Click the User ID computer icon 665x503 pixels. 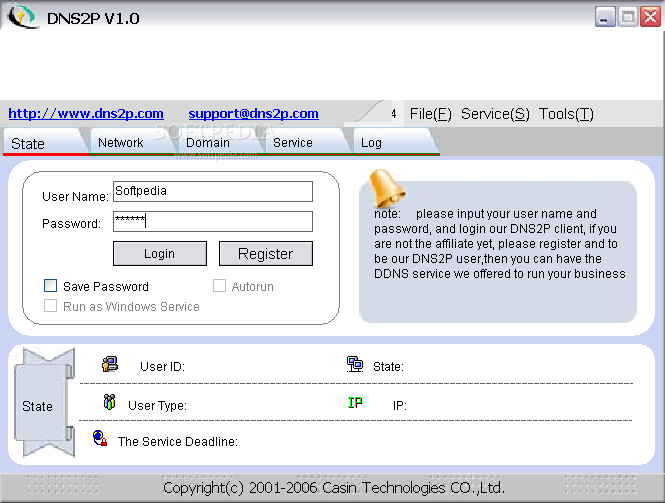[110, 364]
